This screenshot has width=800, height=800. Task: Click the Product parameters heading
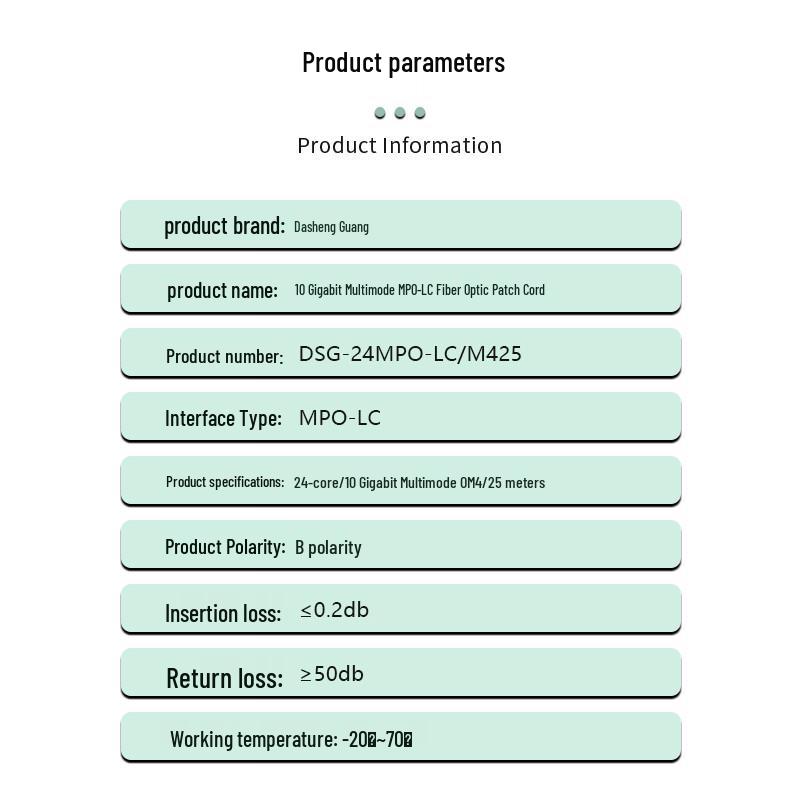point(403,63)
